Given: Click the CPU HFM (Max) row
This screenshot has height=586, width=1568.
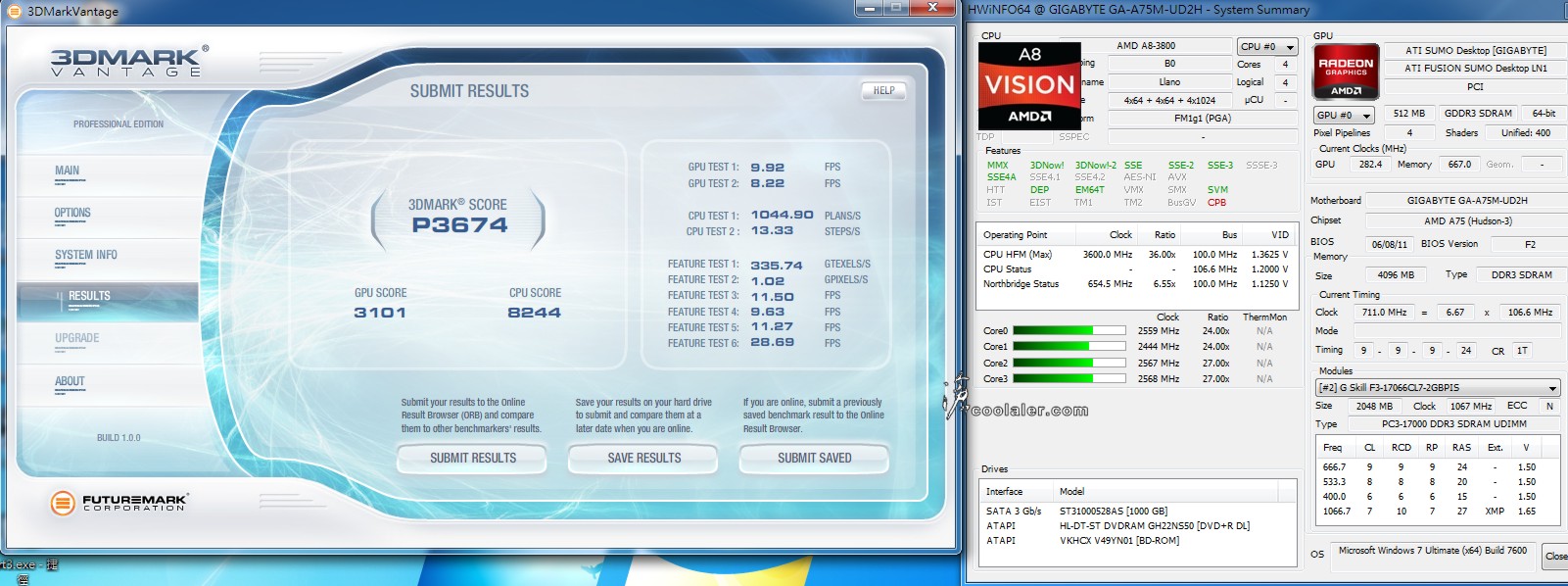Looking at the screenshot, I should [1136, 255].
